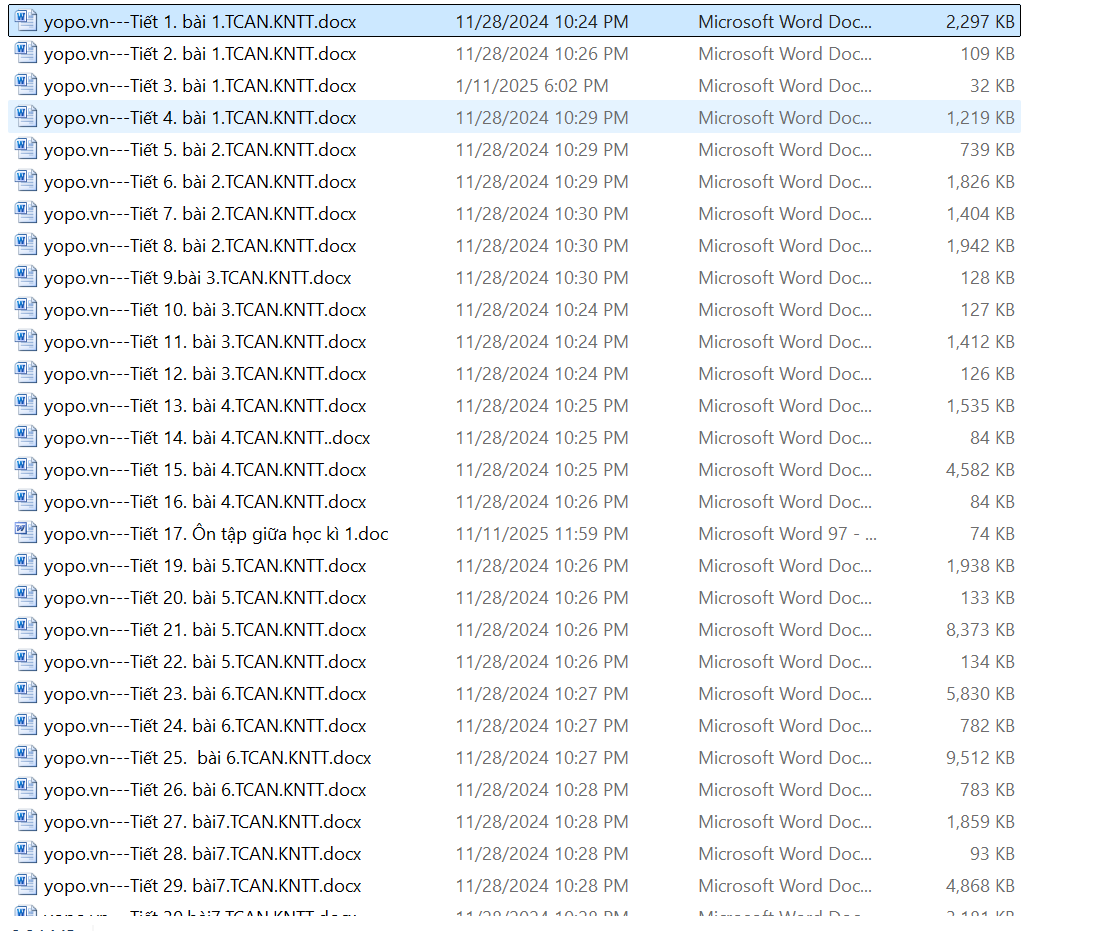Click the .doc icon for Tiết 17 Ôn tập
Image resolution: width=1113 pixels, height=931 pixels.
click(26, 533)
